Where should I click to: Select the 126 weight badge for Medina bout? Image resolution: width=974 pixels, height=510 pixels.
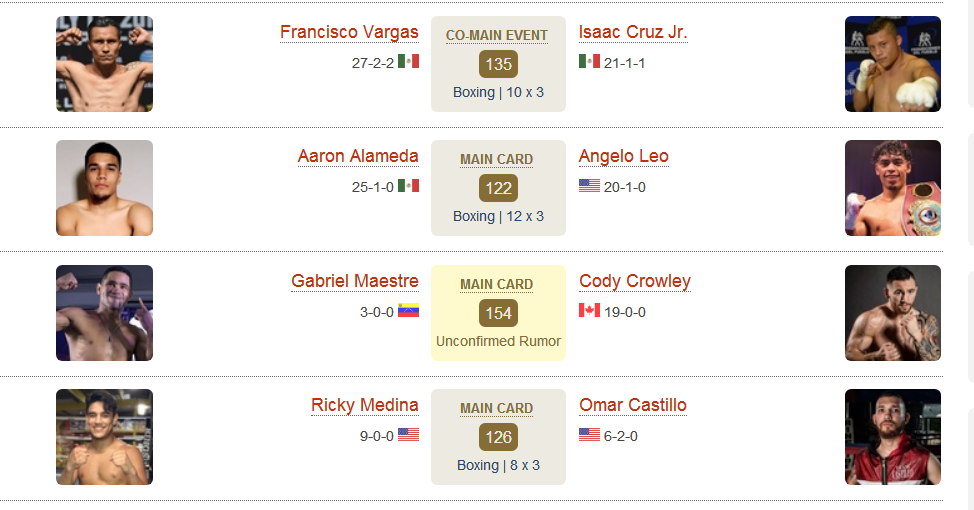498,437
